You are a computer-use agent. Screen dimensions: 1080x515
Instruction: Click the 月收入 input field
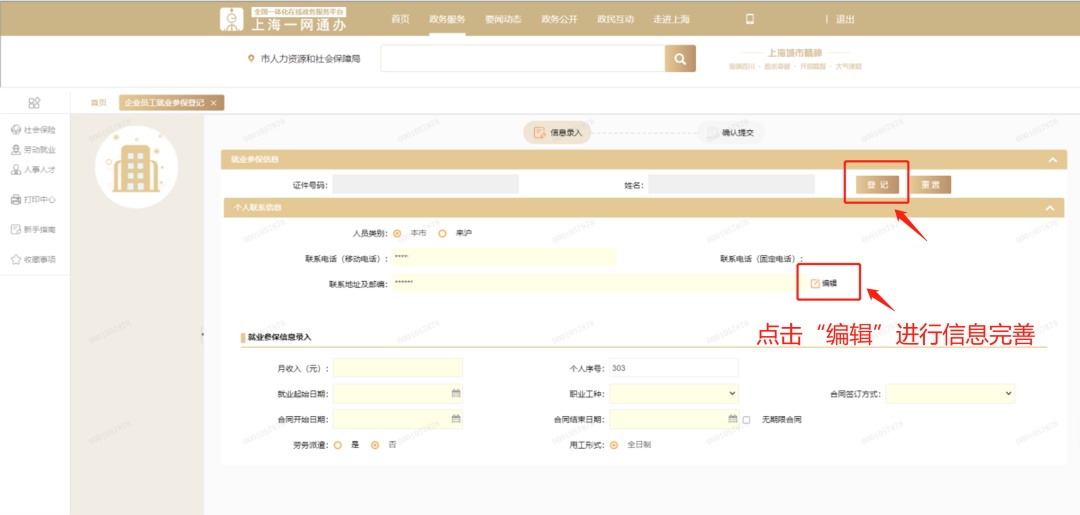(398, 368)
